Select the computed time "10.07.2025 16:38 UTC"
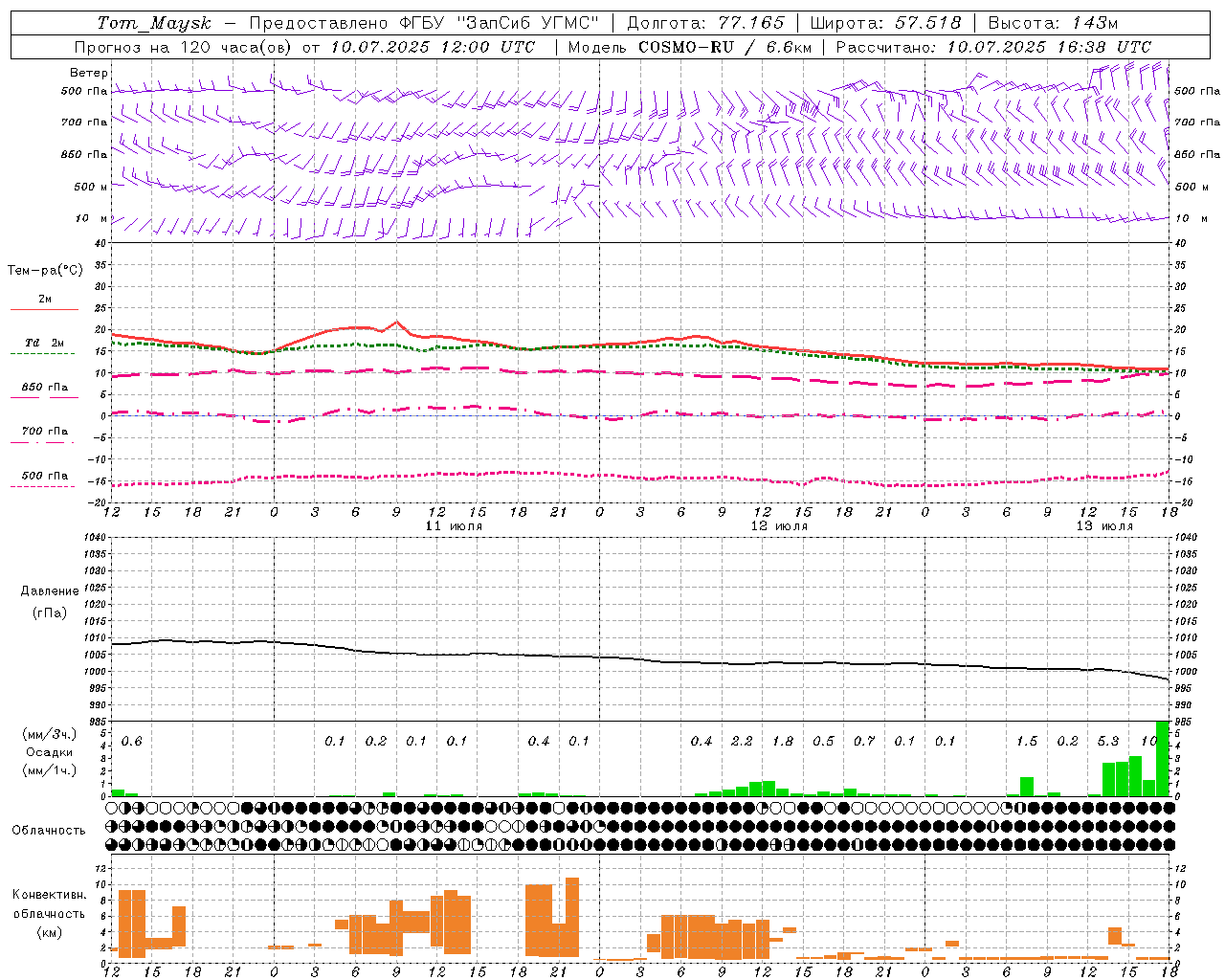1225x980 pixels. [1049, 47]
